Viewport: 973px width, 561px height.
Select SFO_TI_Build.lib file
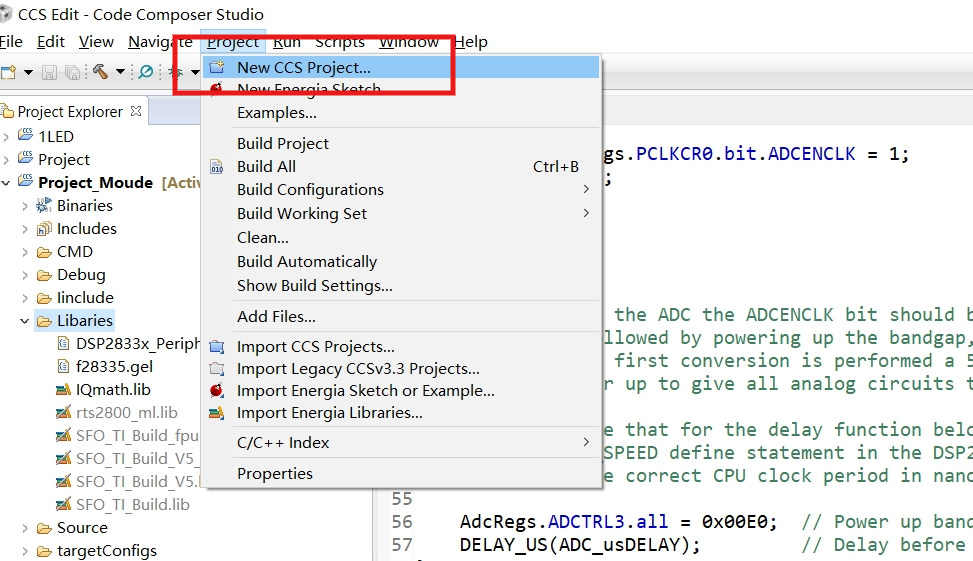tap(133, 505)
